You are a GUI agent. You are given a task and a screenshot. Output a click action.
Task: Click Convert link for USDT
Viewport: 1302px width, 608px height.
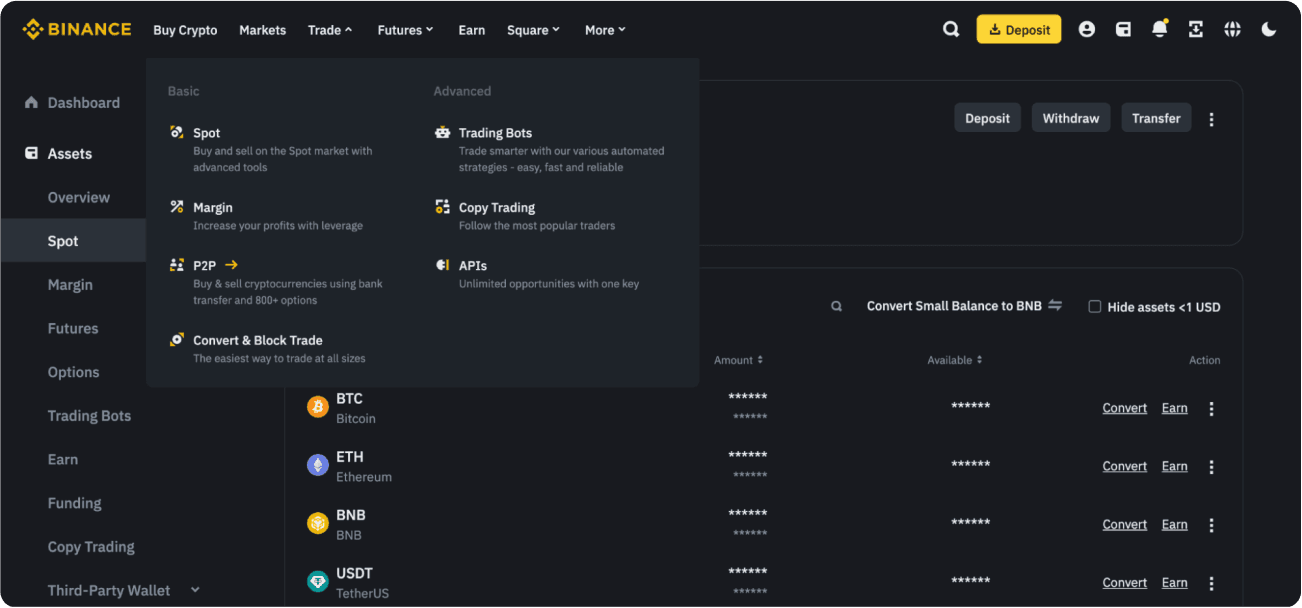[1125, 582]
